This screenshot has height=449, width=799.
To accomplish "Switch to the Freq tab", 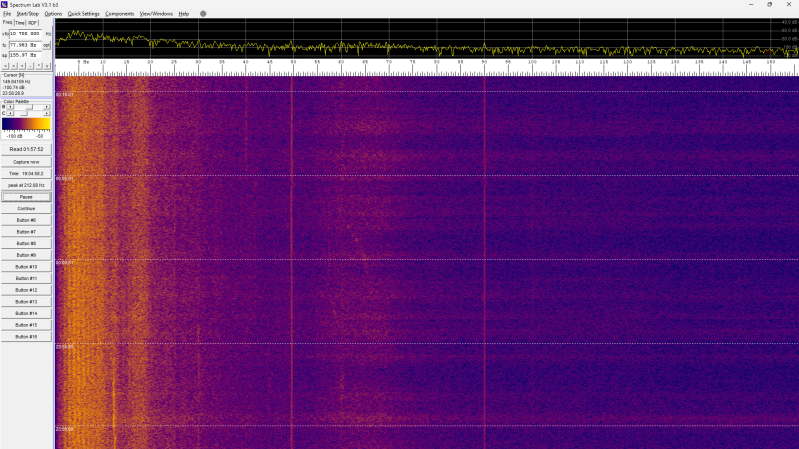I will (7, 22).
